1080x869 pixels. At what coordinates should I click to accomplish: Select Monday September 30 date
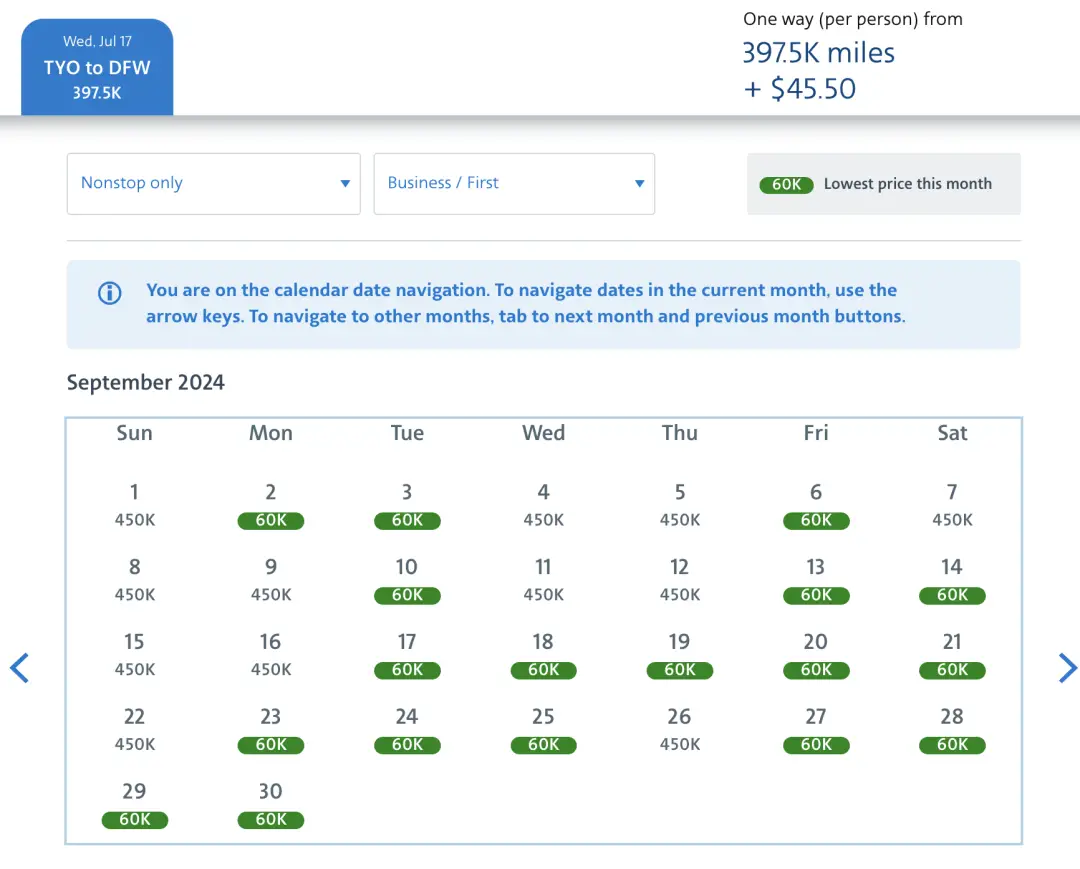pos(270,805)
